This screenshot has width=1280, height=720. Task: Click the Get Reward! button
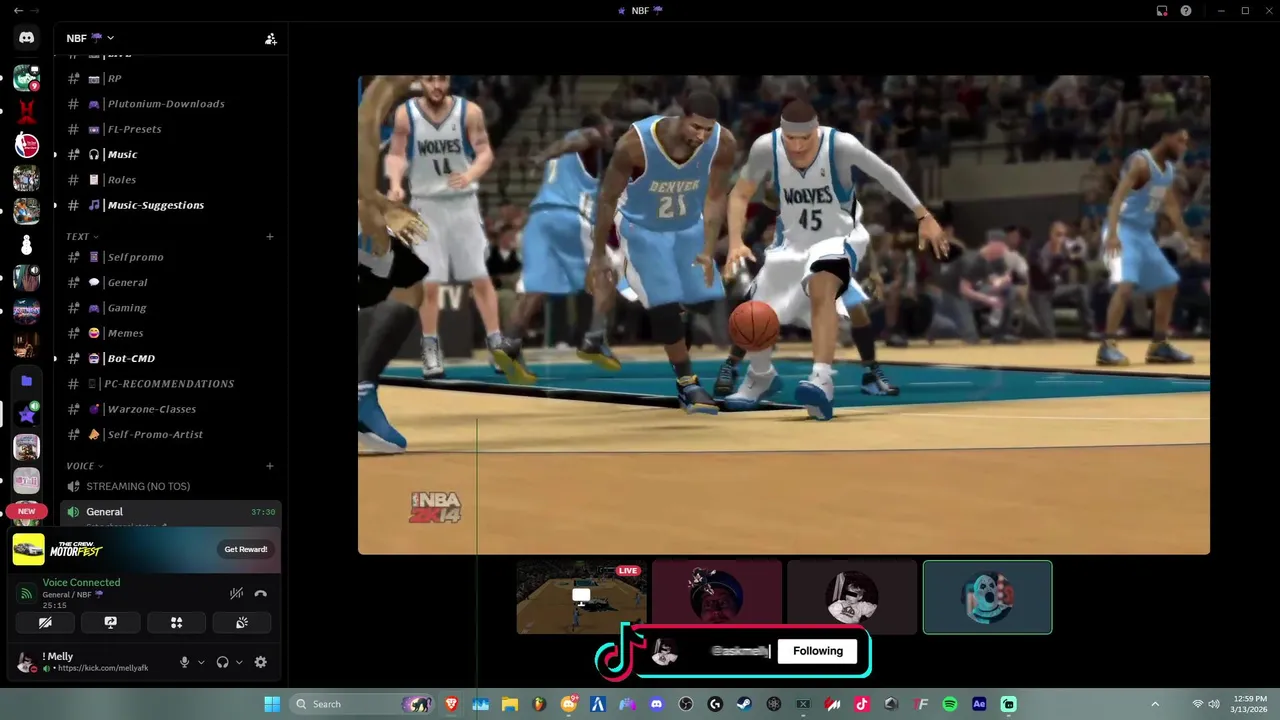click(246, 549)
